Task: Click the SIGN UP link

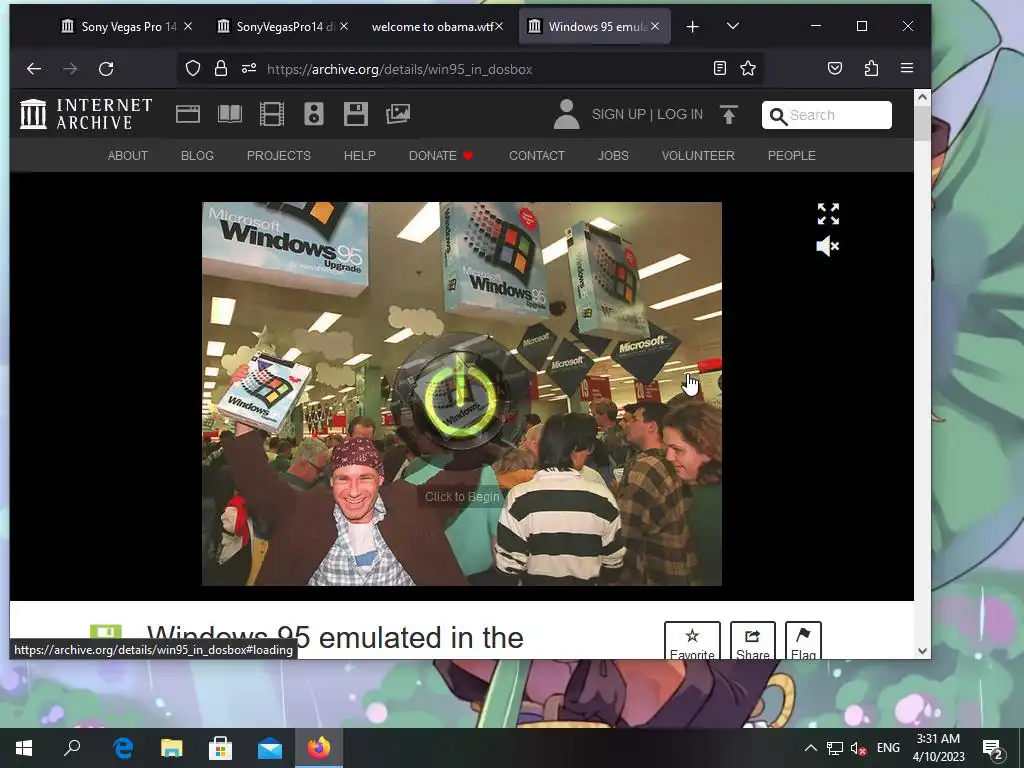Action: [x=618, y=114]
